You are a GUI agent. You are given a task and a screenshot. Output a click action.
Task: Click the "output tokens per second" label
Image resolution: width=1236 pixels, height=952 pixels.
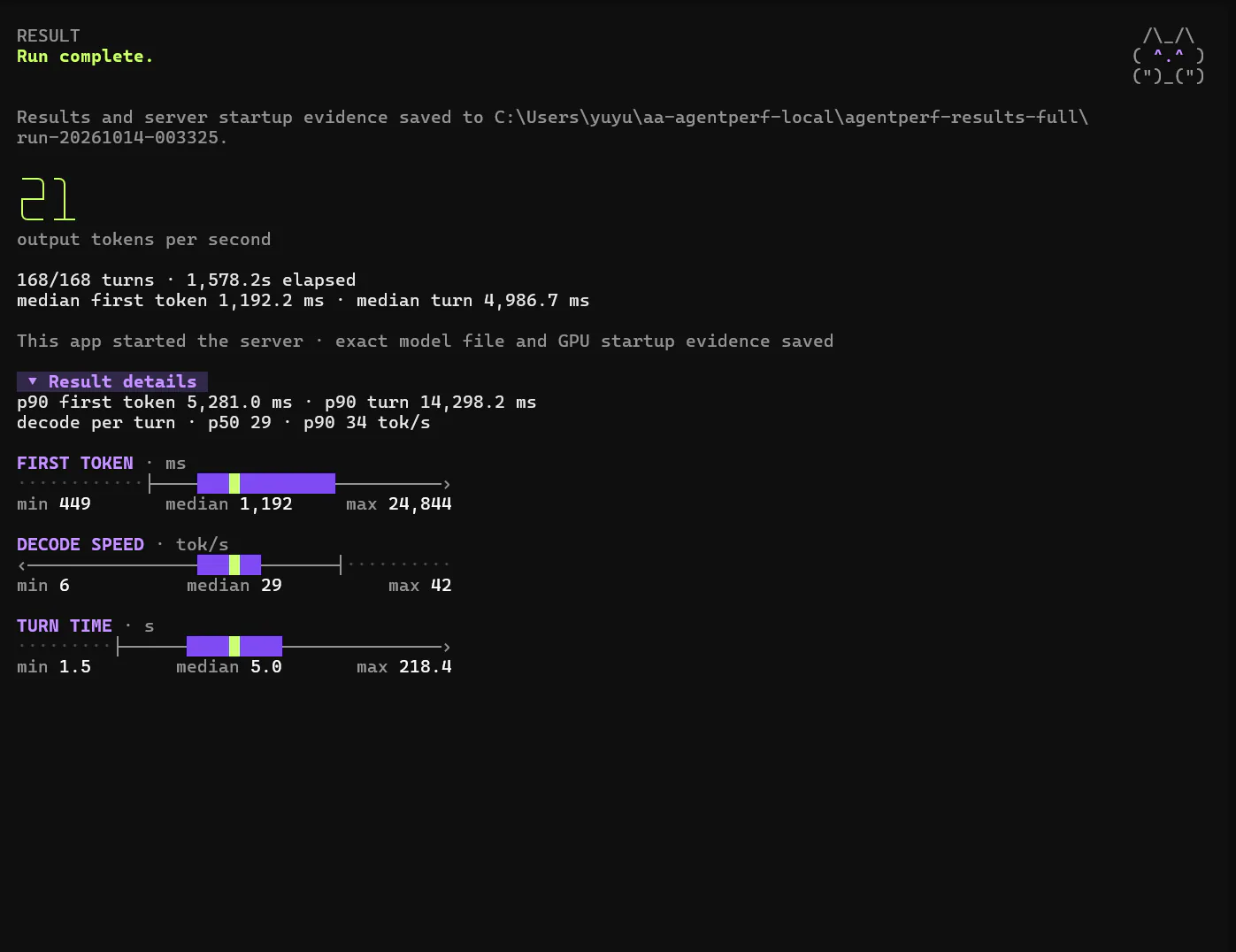click(x=144, y=240)
